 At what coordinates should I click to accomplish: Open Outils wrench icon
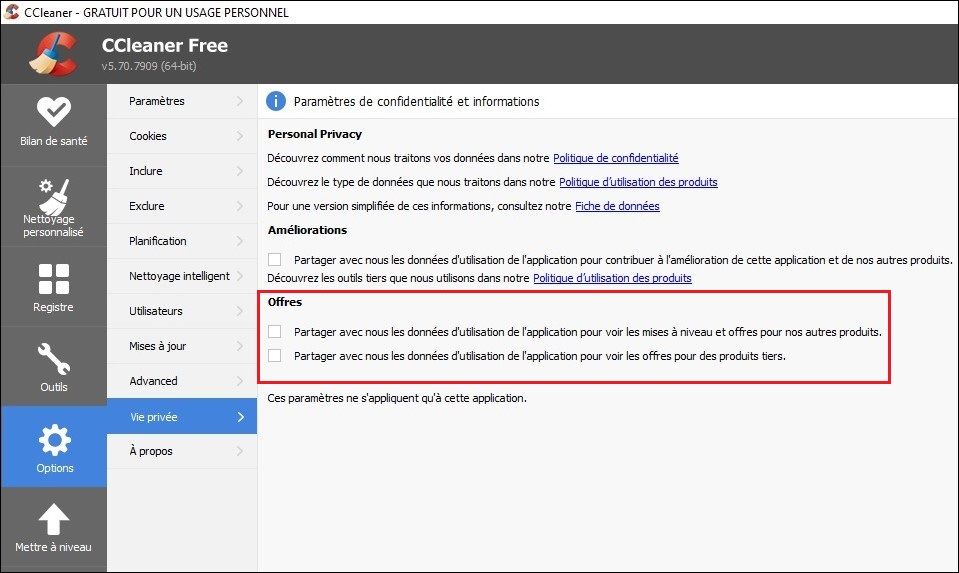pyautogui.click(x=54, y=359)
